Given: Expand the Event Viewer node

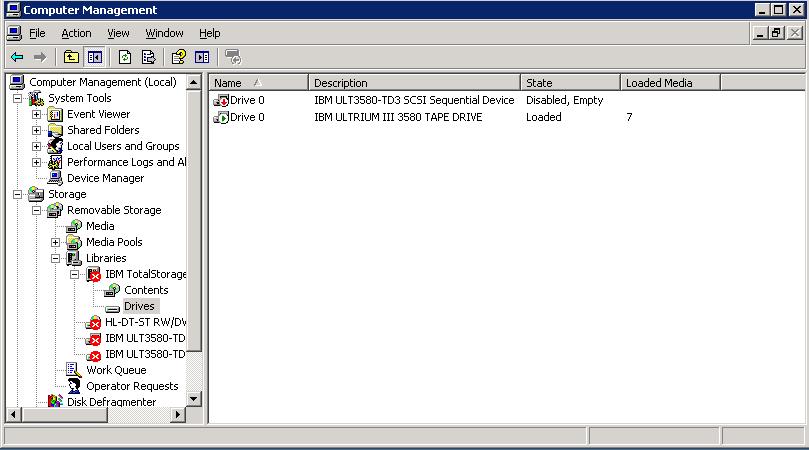Looking at the screenshot, I should coord(37,114).
